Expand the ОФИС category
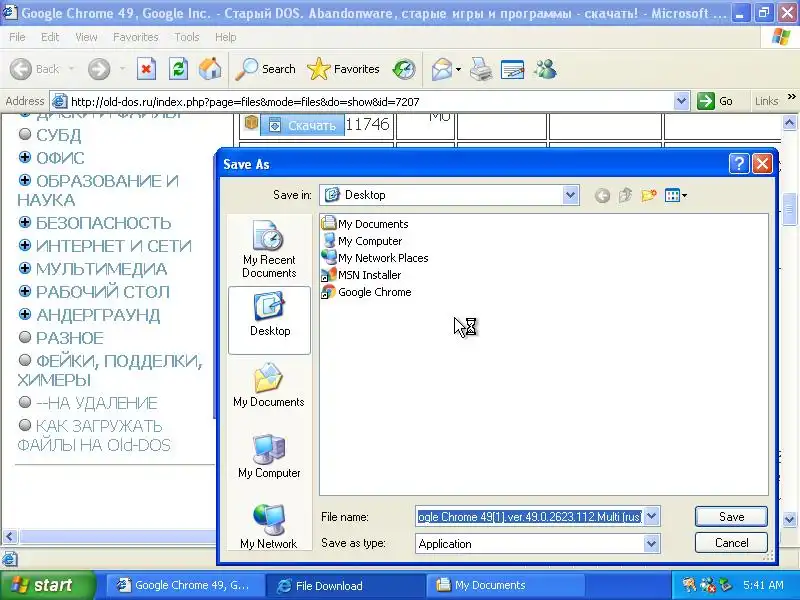The height and width of the screenshot is (600, 800). pyautogui.click(x=24, y=157)
